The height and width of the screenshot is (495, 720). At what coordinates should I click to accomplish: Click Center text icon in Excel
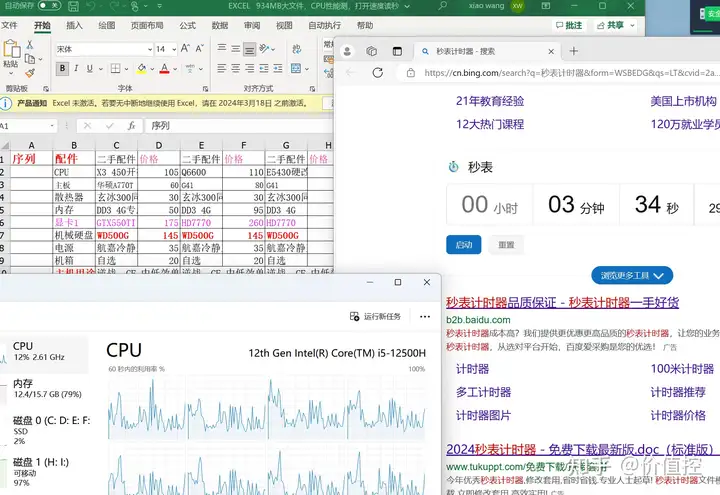click(236, 68)
